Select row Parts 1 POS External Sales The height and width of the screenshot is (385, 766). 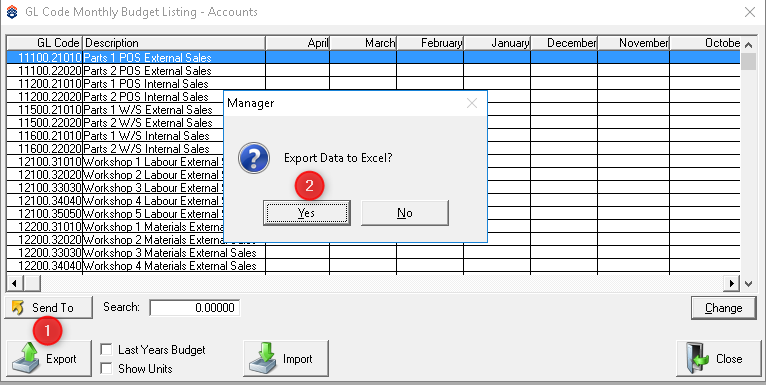coord(373,57)
